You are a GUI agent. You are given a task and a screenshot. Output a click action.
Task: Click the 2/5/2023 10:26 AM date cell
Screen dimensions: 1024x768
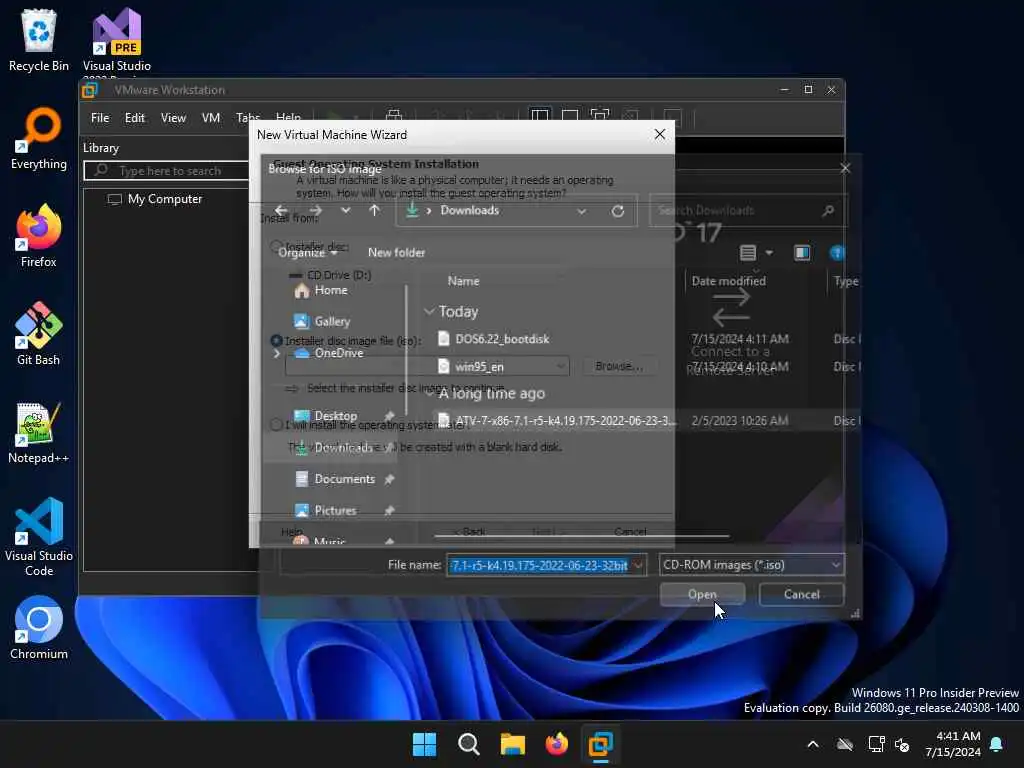(x=740, y=421)
